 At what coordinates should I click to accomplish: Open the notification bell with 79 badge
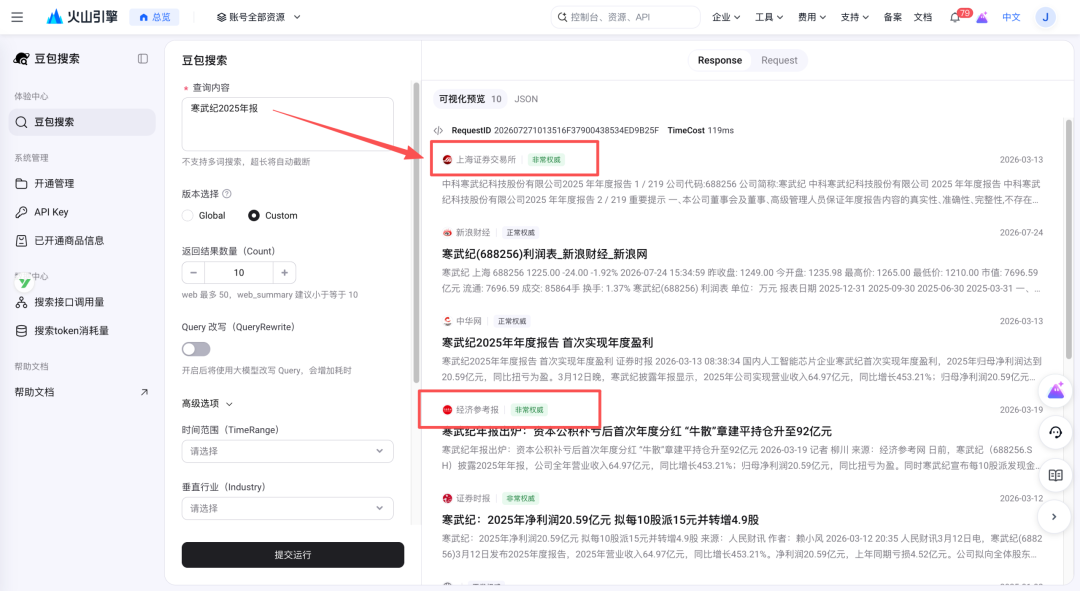(956, 17)
